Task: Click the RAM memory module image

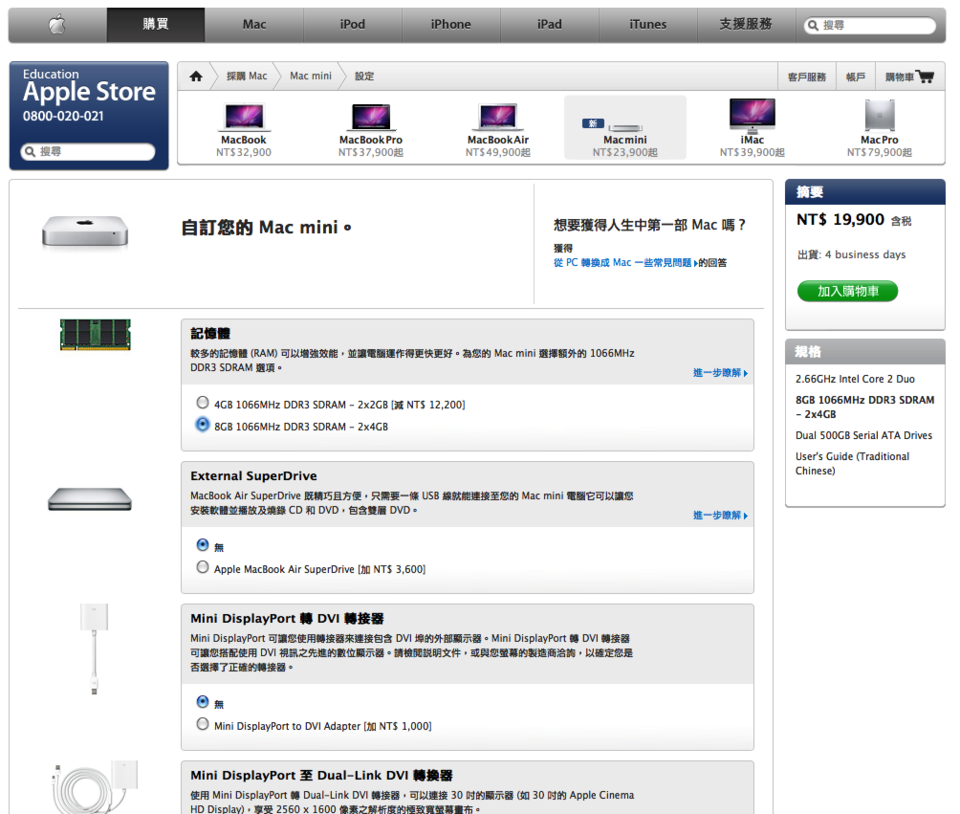Action: pyautogui.click(x=96, y=335)
